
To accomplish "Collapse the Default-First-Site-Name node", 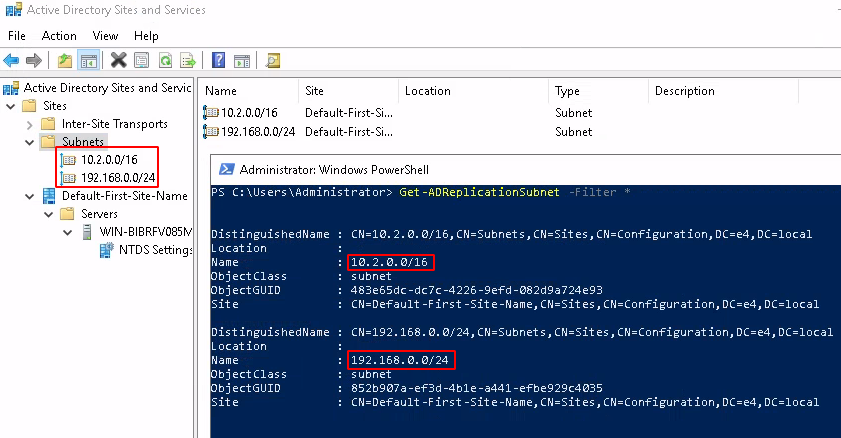I will [29, 196].
